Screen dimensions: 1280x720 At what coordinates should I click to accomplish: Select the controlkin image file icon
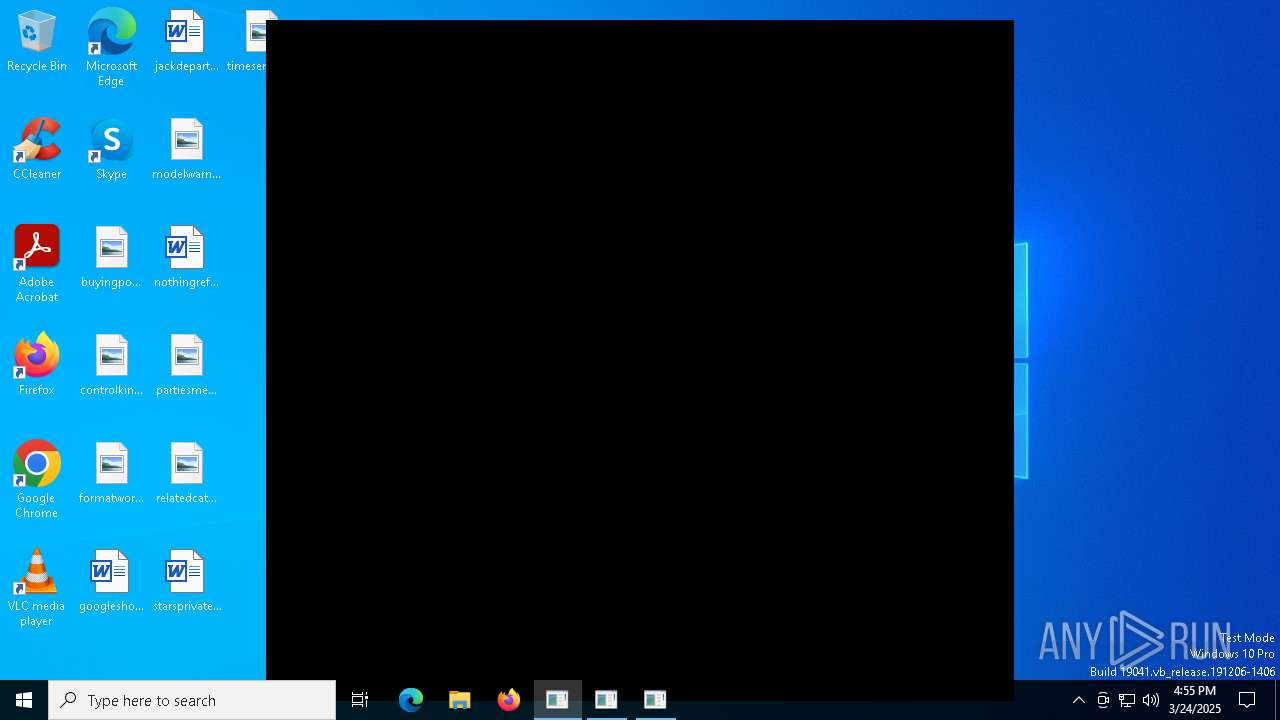[111, 366]
